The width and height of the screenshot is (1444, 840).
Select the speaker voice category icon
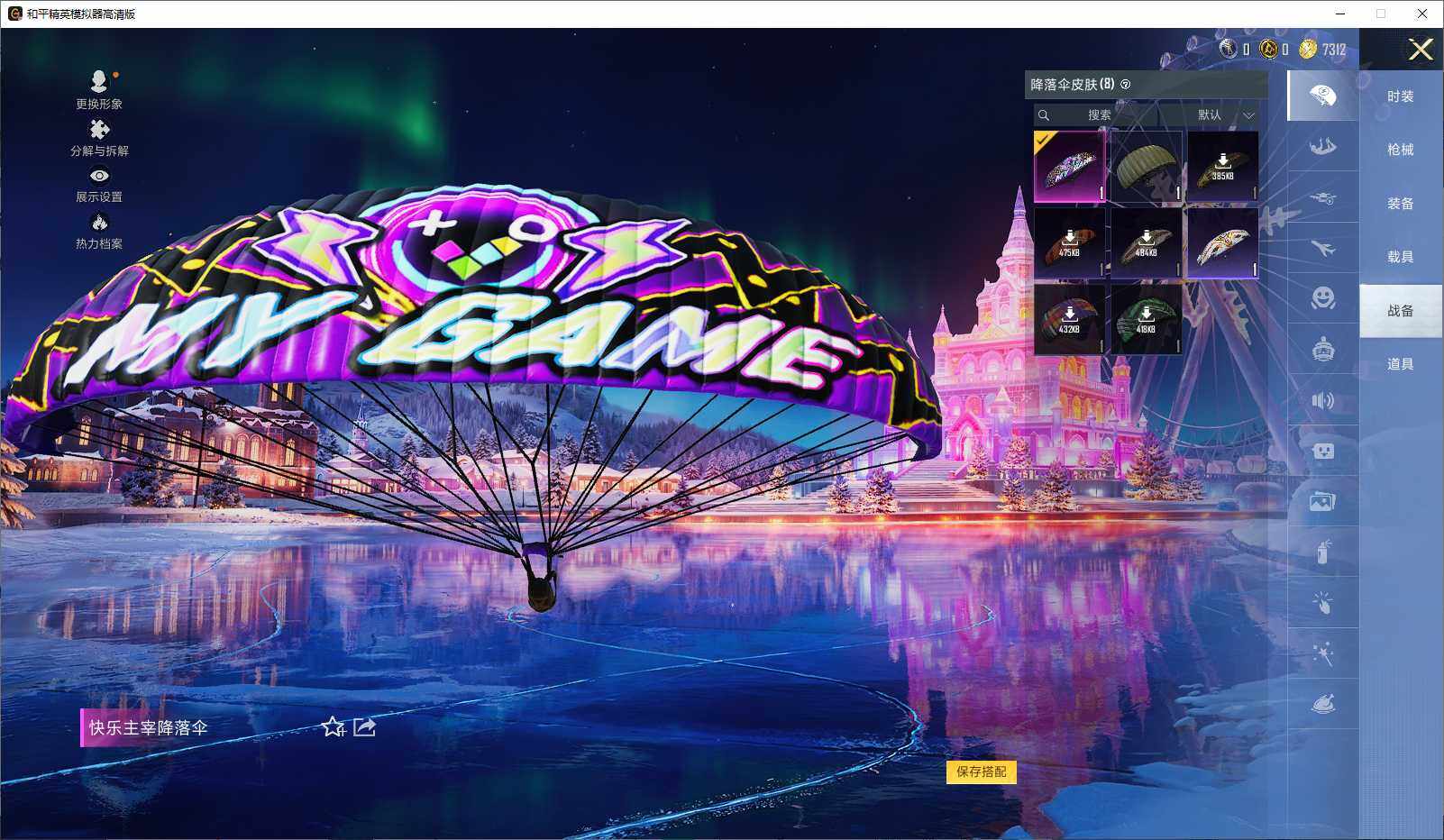(x=1322, y=400)
